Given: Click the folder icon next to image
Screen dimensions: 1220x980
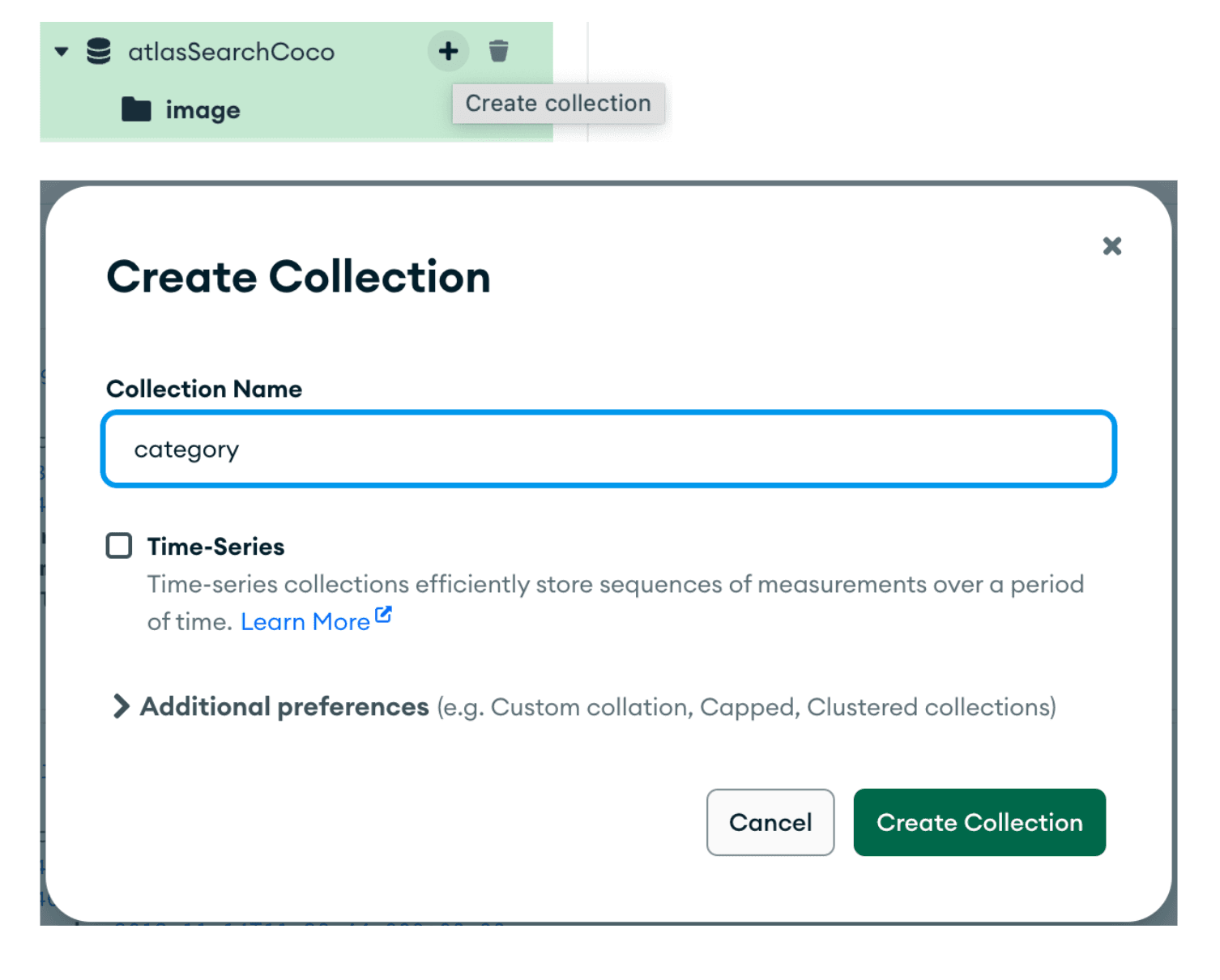Looking at the screenshot, I should (x=136, y=109).
